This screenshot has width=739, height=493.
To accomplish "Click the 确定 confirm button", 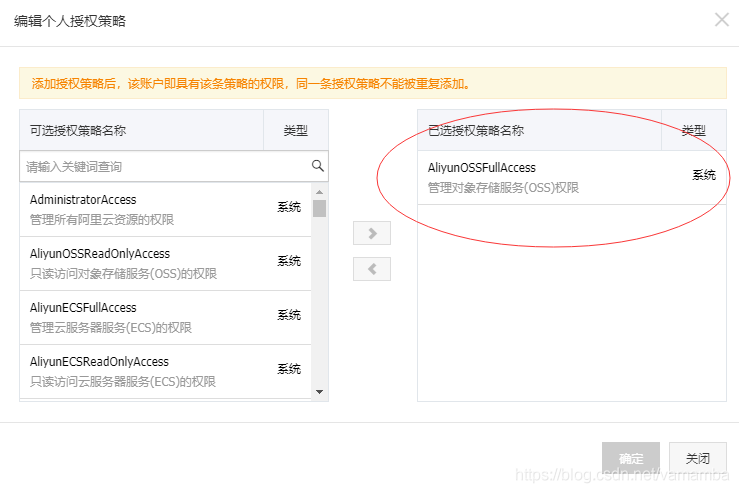I will [631, 458].
